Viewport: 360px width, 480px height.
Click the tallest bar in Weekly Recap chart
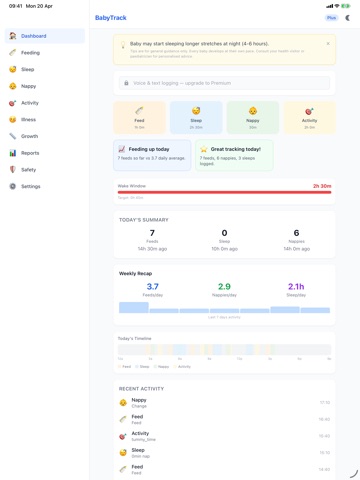134,307
